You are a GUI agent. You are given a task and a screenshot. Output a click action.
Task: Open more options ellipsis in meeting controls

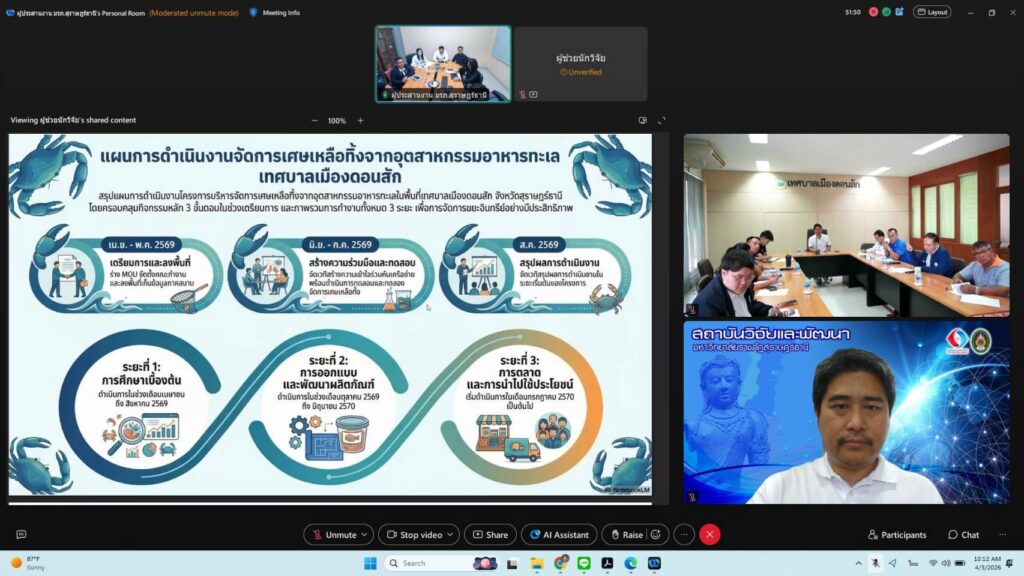pos(684,535)
